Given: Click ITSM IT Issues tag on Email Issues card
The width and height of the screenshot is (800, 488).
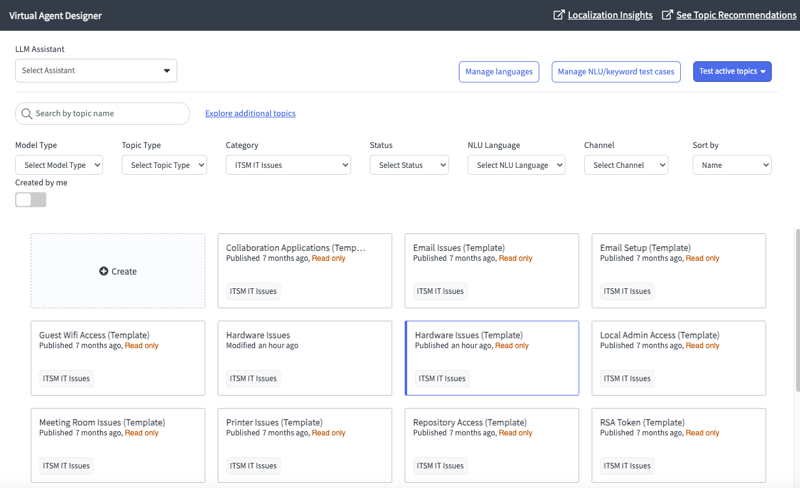Looking at the screenshot, I should pos(440,291).
